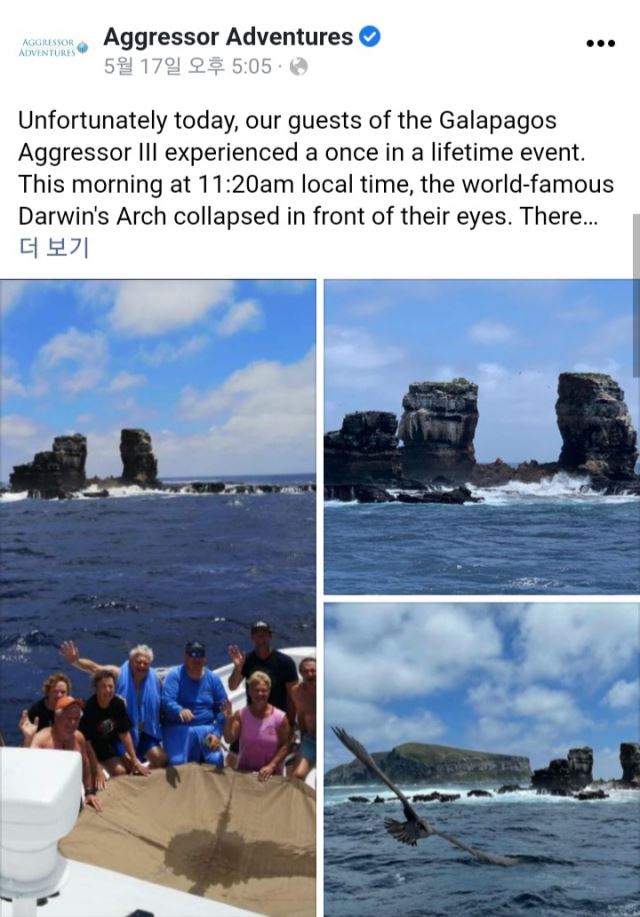The height and width of the screenshot is (917, 640).
Task: Click the scrollbar on the right edge
Action: point(636,295)
